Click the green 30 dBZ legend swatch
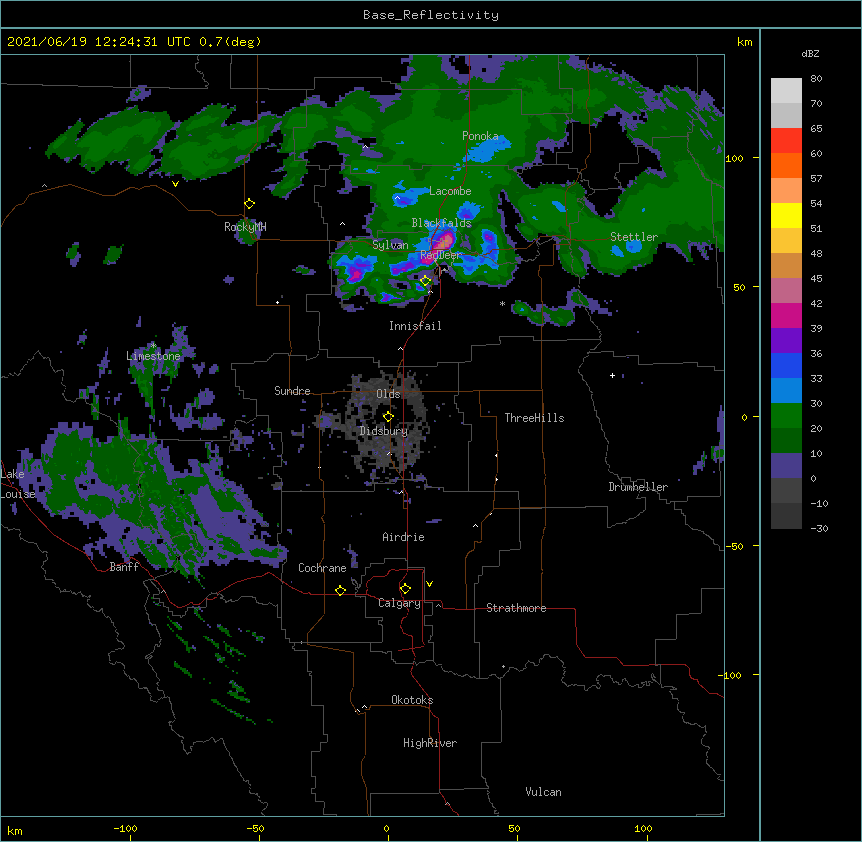The width and height of the screenshot is (862, 842). 786,416
